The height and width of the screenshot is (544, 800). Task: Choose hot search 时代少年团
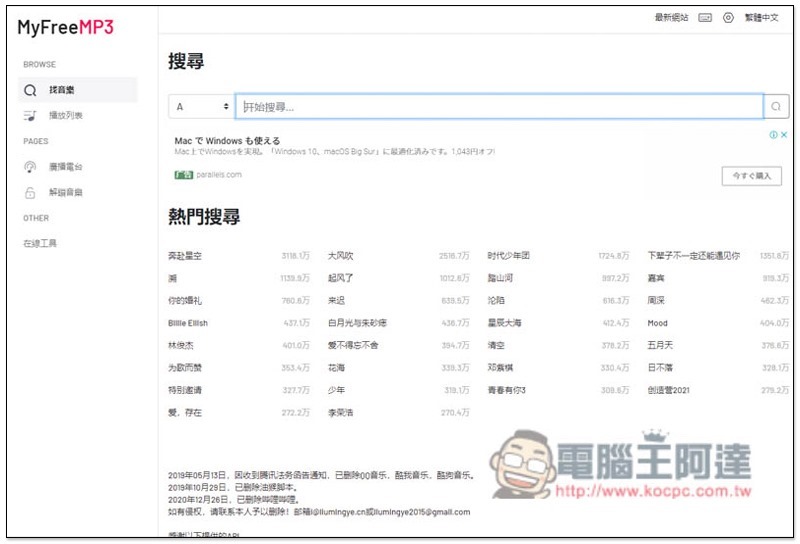(x=508, y=256)
